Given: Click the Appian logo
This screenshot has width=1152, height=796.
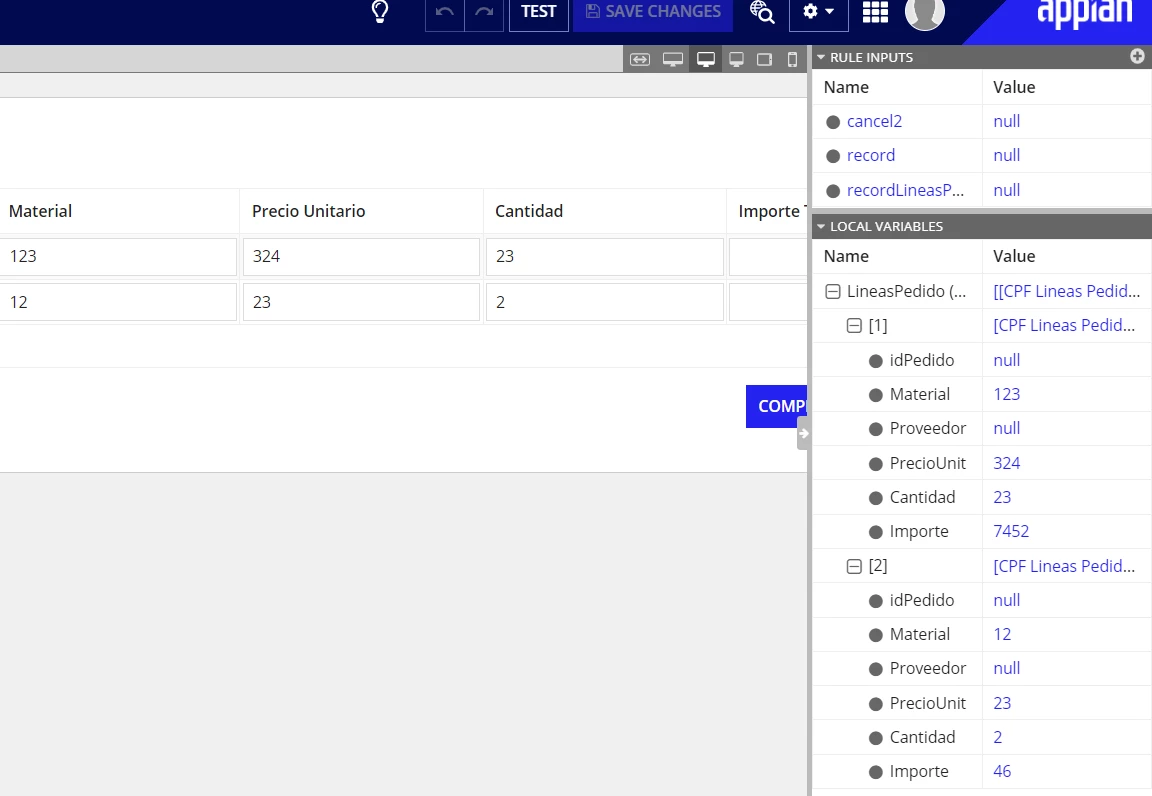Looking at the screenshot, I should point(1084,13).
